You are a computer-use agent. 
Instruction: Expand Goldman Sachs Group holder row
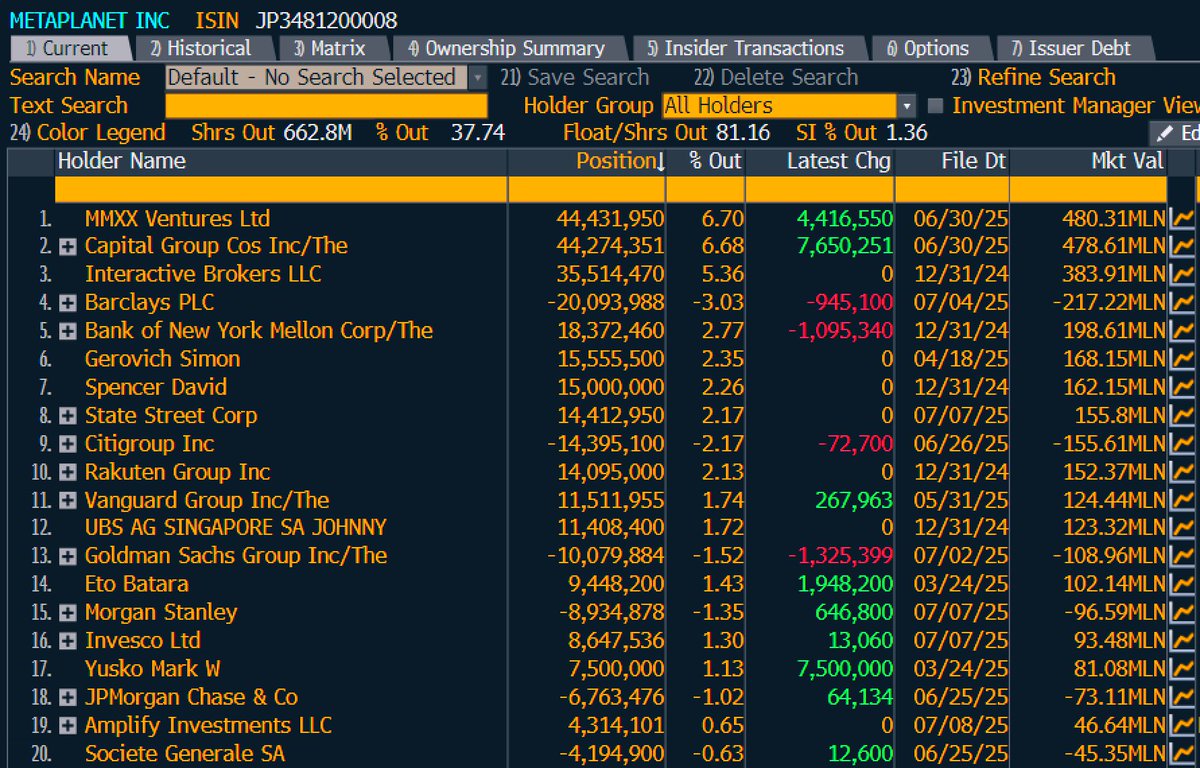(x=68, y=556)
